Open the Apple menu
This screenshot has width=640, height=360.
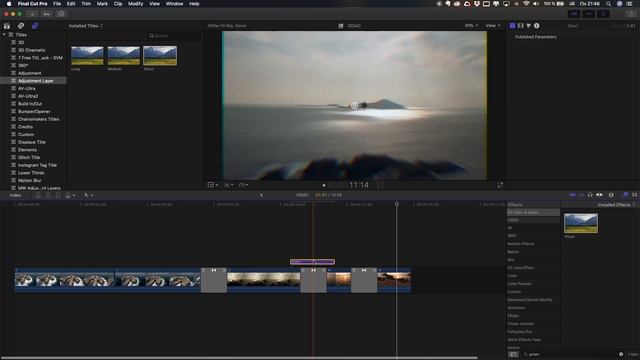(9, 4)
